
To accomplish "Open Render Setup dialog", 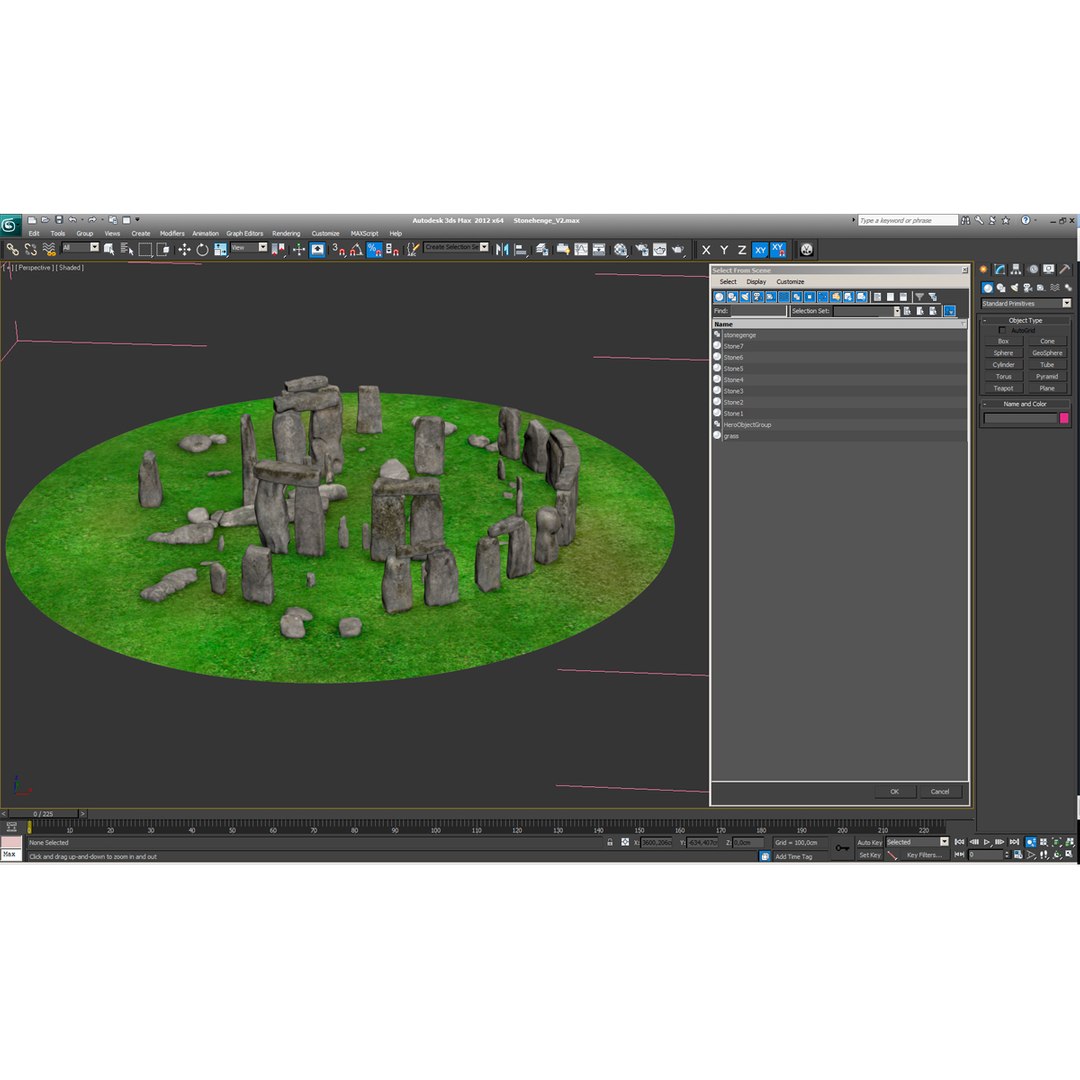I will pyautogui.click(x=642, y=249).
